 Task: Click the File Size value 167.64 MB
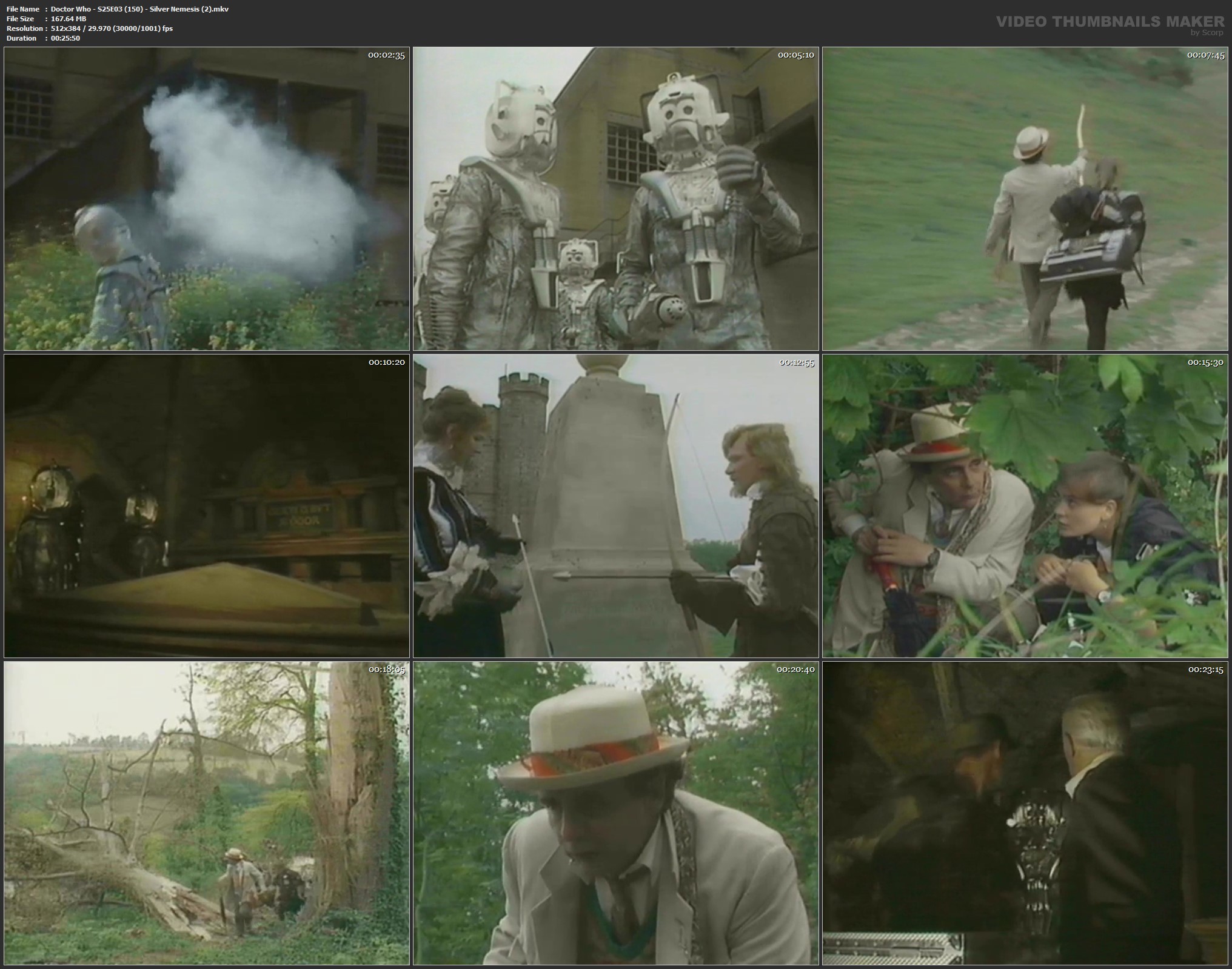69,19
